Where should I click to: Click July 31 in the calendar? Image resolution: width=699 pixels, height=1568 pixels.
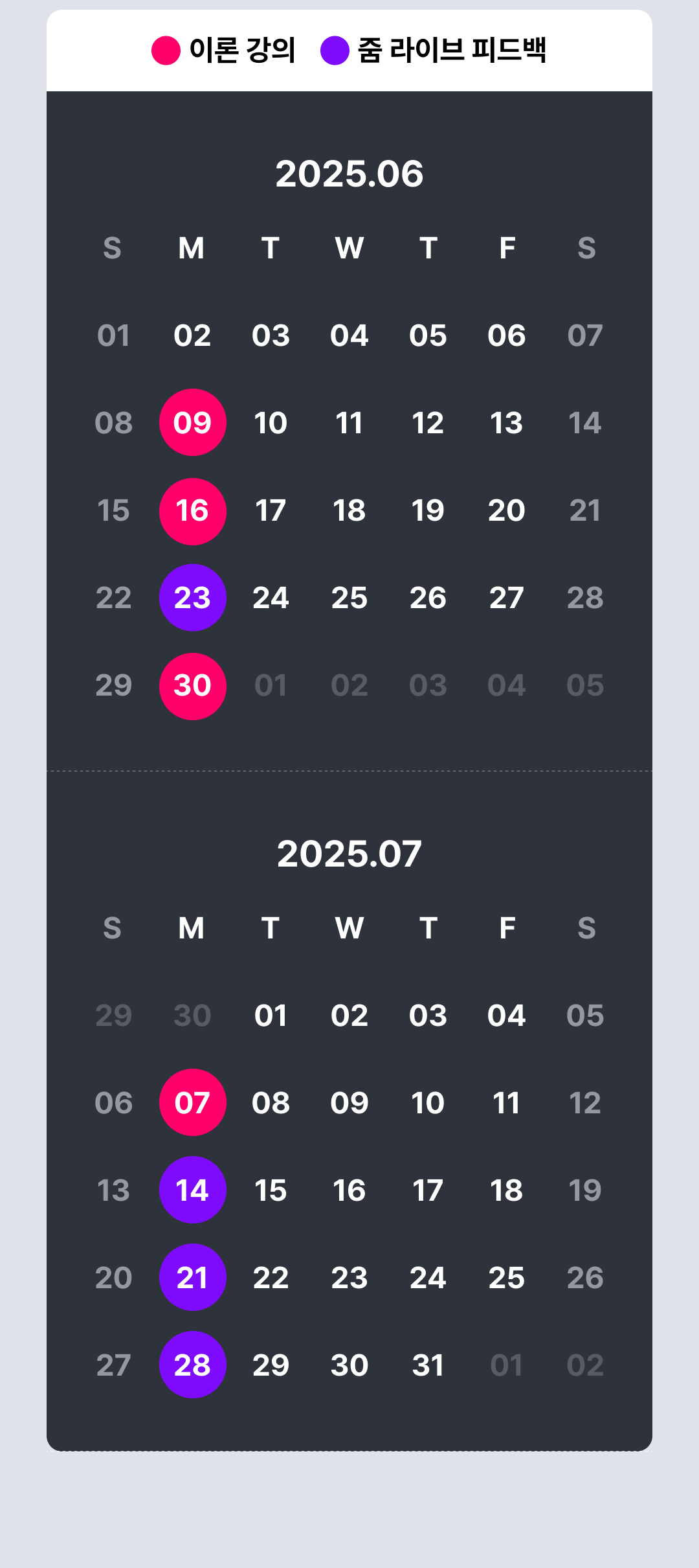(x=428, y=1365)
